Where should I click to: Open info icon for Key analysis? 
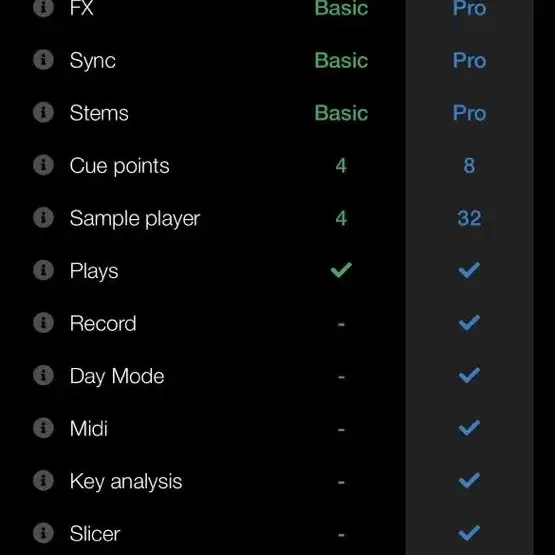coord(43,480)
